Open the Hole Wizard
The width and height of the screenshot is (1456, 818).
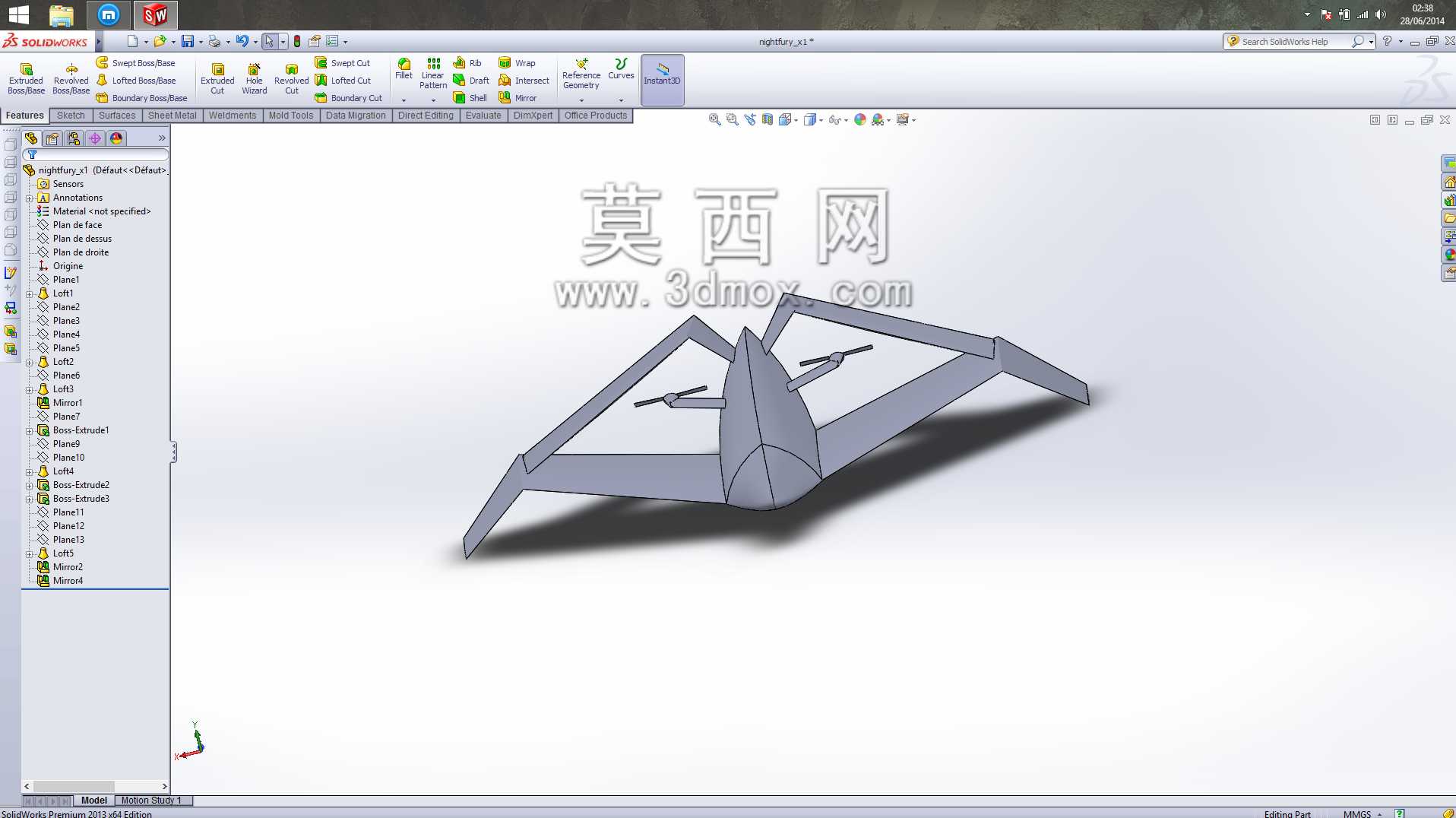click(x=255, y=78)
